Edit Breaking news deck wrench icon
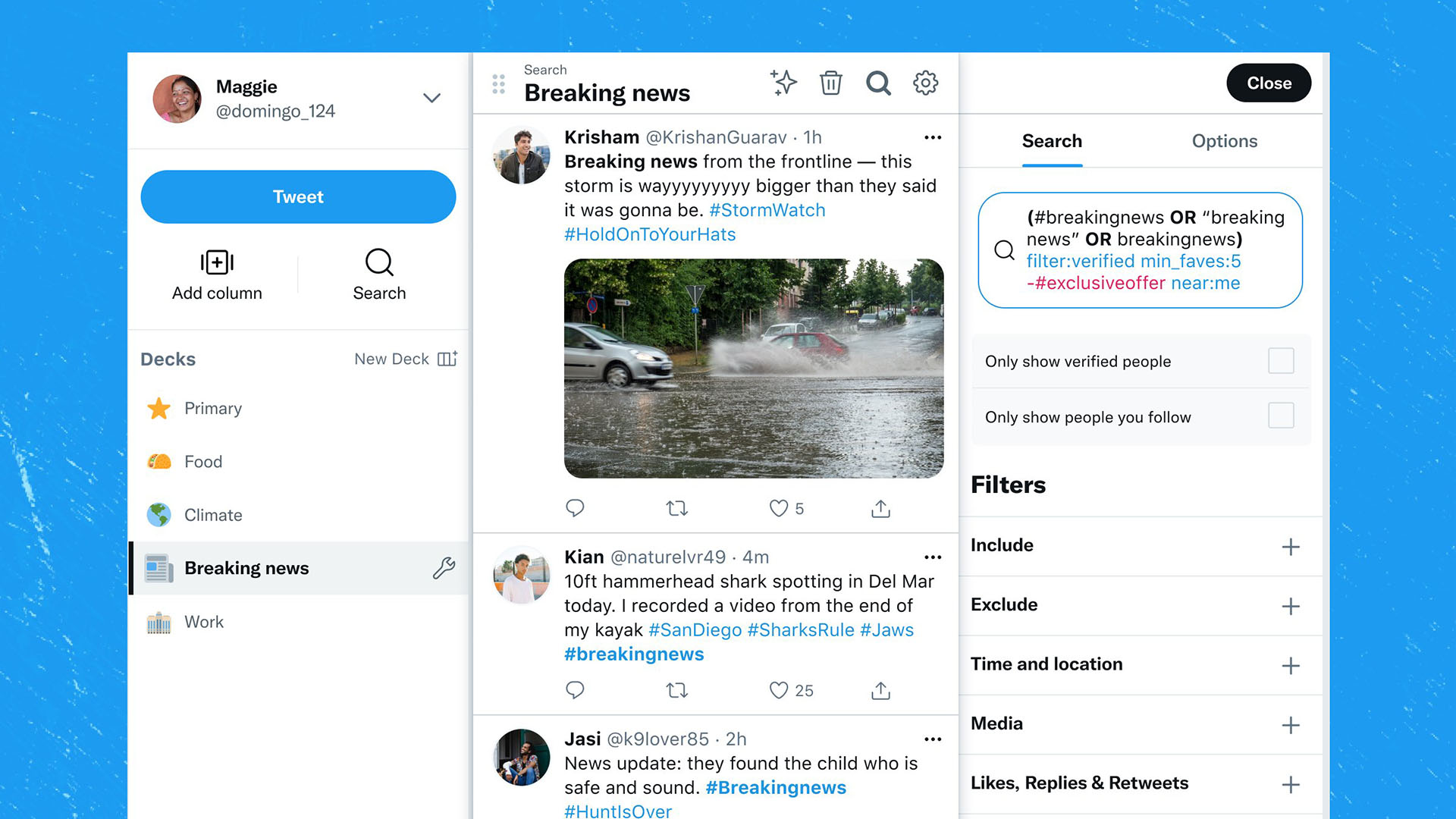Screen dimensions: 1456x819 [444, 568]
